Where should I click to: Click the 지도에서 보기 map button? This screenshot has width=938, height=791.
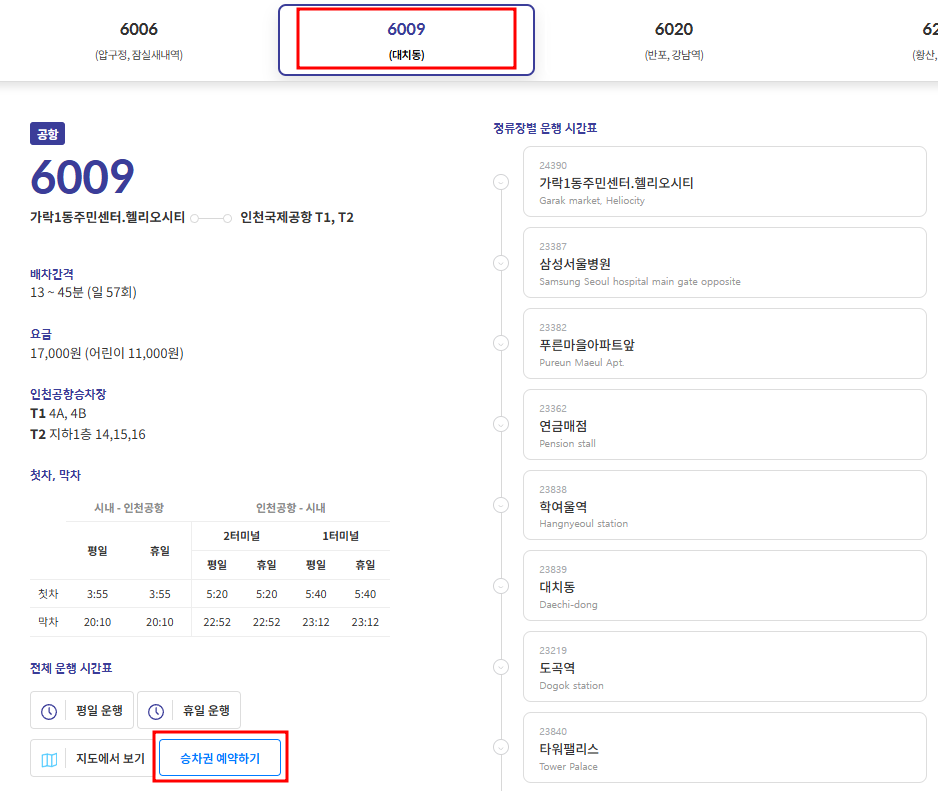pos(93,758)
